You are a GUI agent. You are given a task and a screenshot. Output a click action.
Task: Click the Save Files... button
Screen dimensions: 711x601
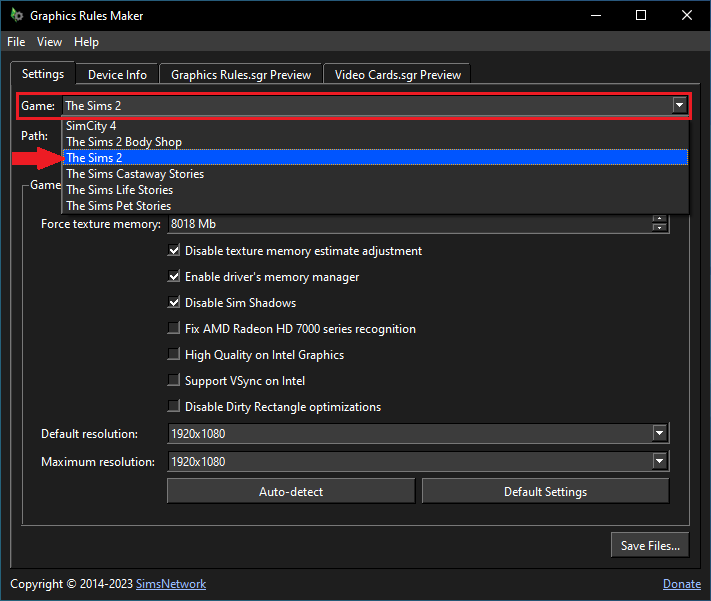(650, 545)
